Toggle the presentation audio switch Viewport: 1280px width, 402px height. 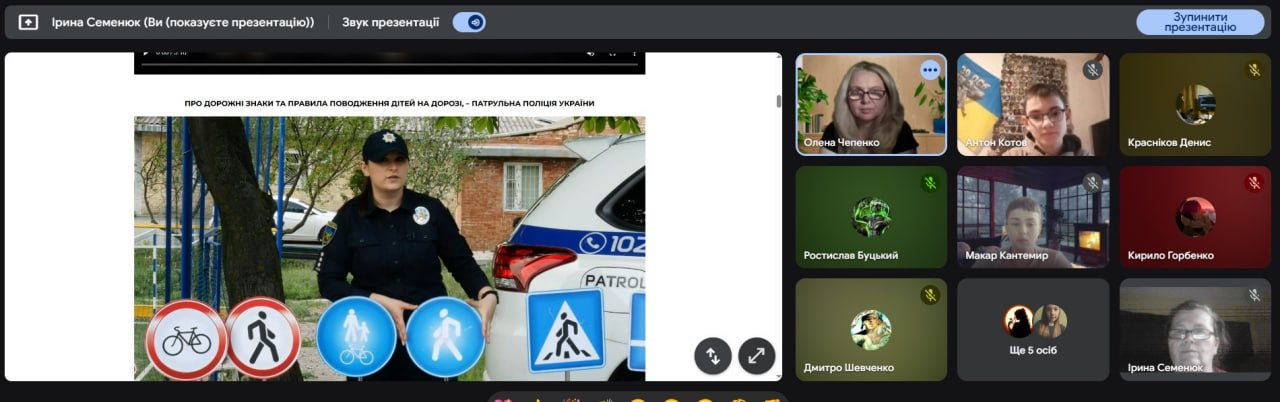(x=469, y=22)
